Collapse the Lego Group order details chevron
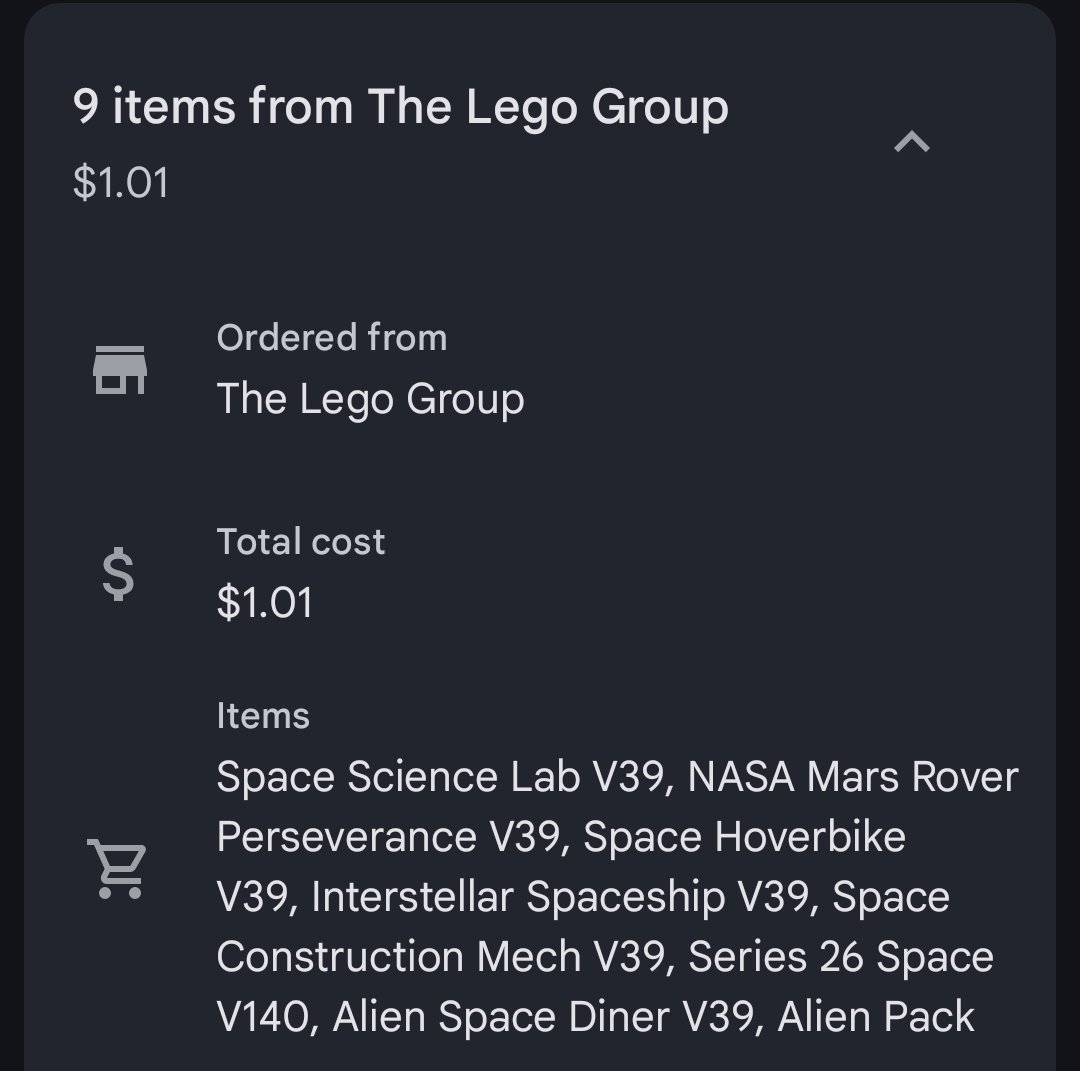 tap(911, 142)
